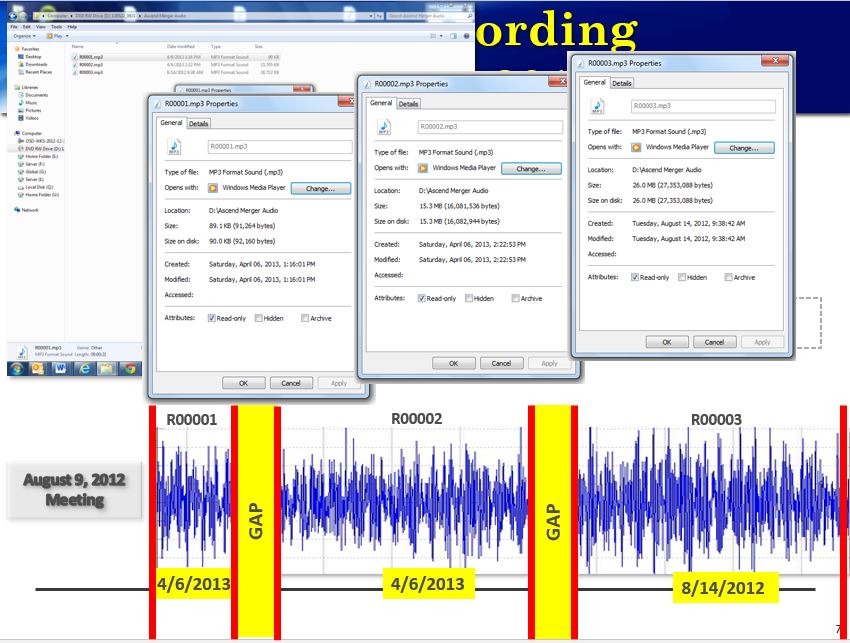
Task: Switch to Details tab in R00003.mp3 Properties
Action: 622,83
